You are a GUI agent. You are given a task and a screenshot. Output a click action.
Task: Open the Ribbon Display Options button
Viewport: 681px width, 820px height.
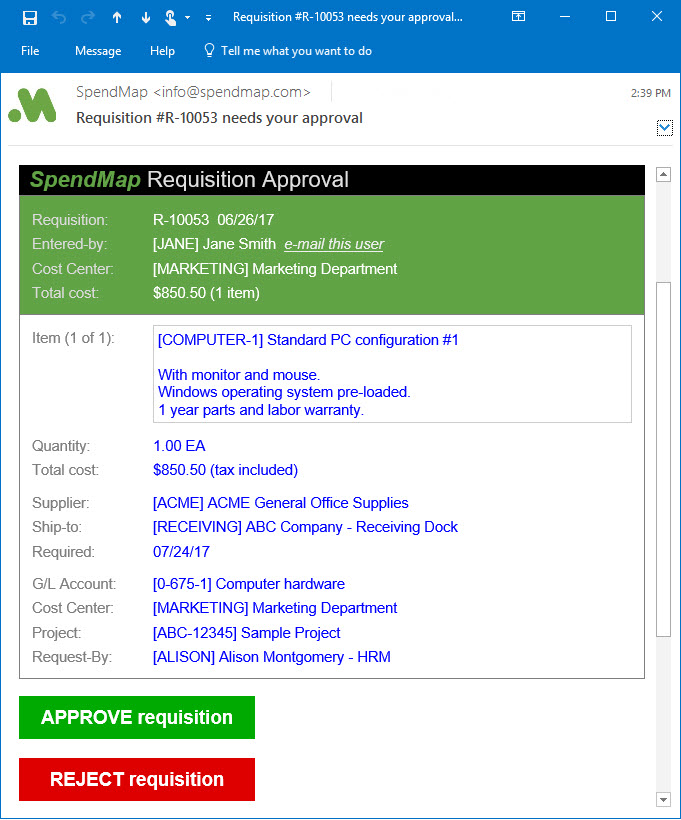coord(518,17)
